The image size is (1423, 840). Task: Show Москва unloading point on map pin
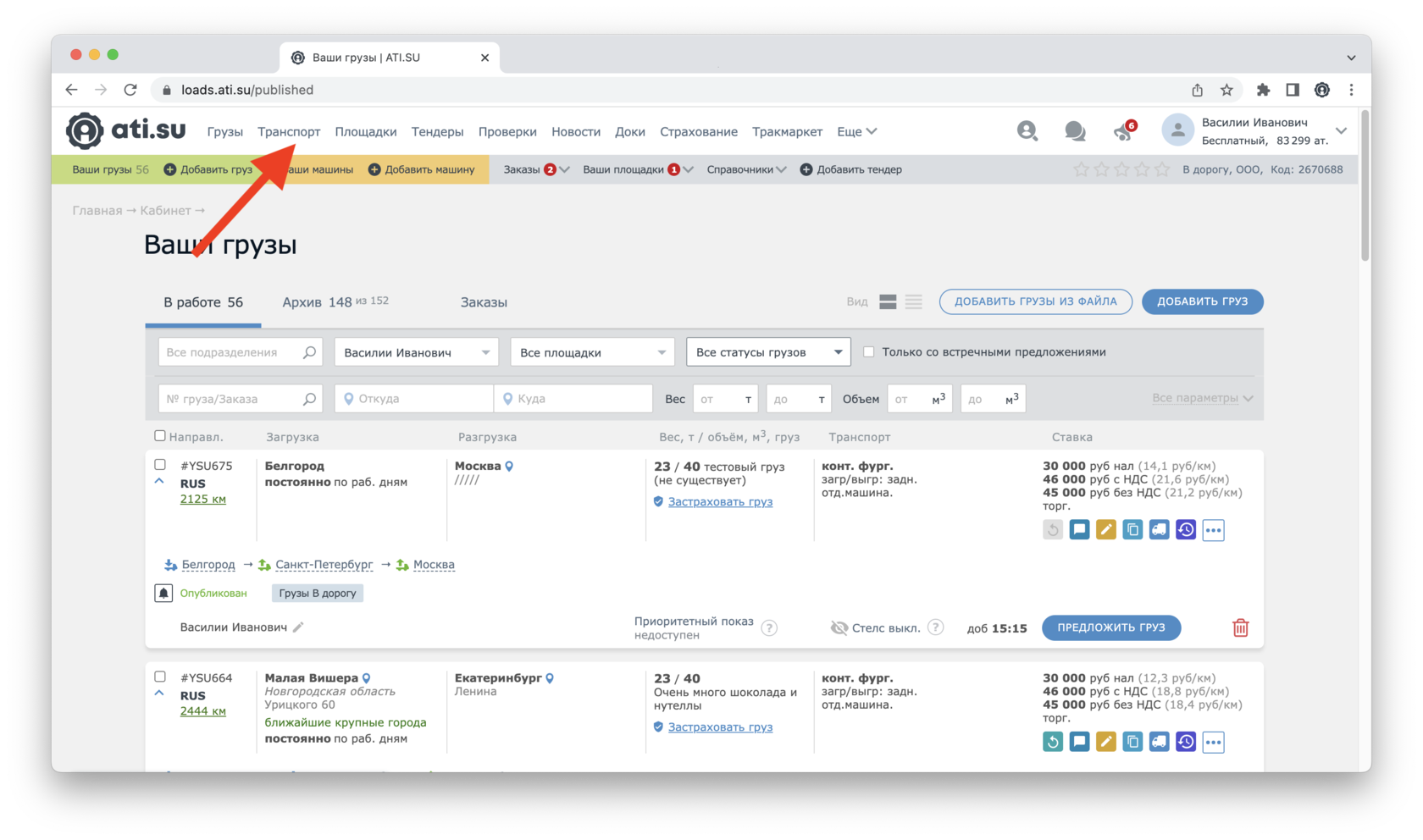(x=509, y=466)
